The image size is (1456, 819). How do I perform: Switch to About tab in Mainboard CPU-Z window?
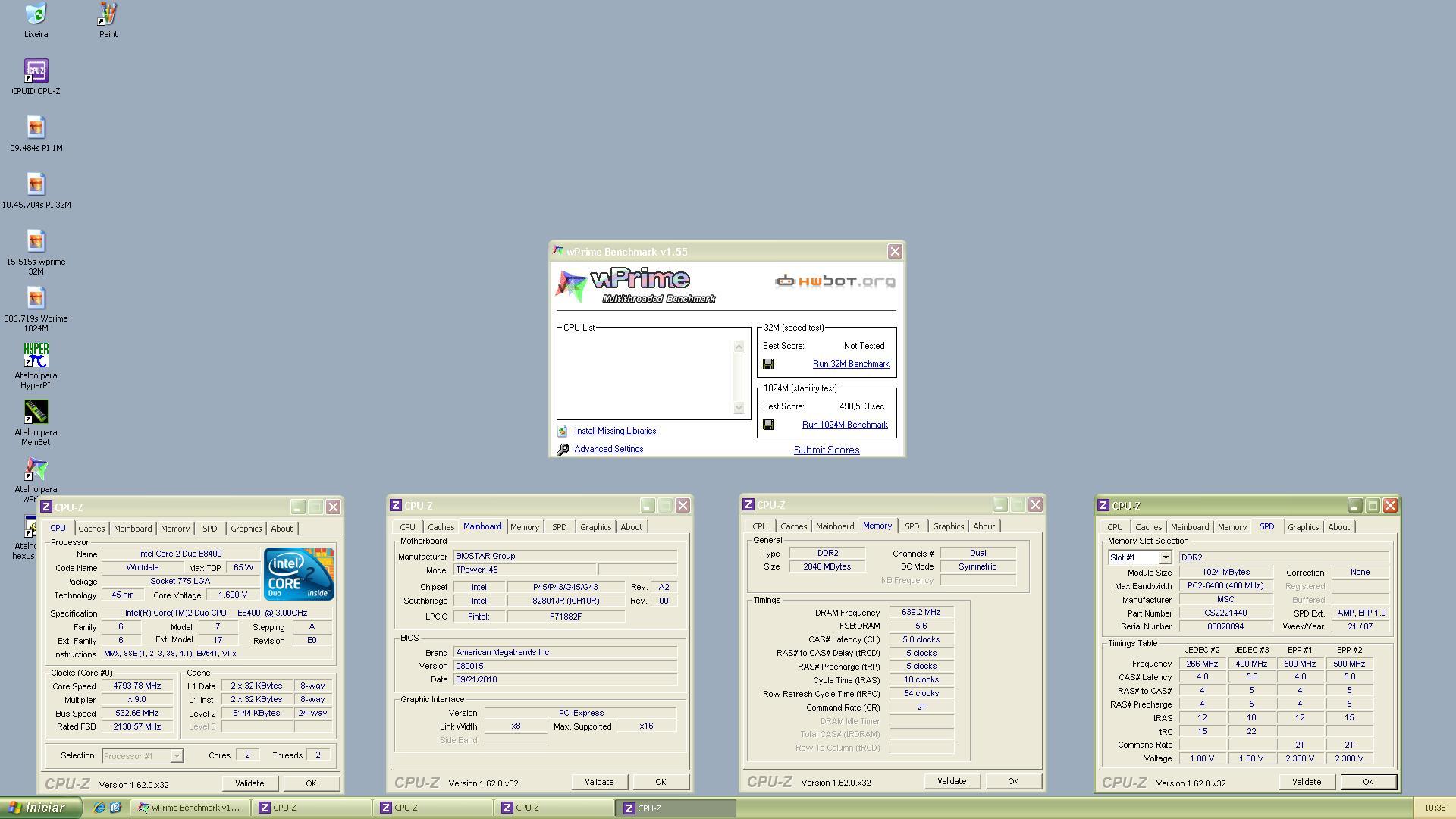click(x=631, y=527)
